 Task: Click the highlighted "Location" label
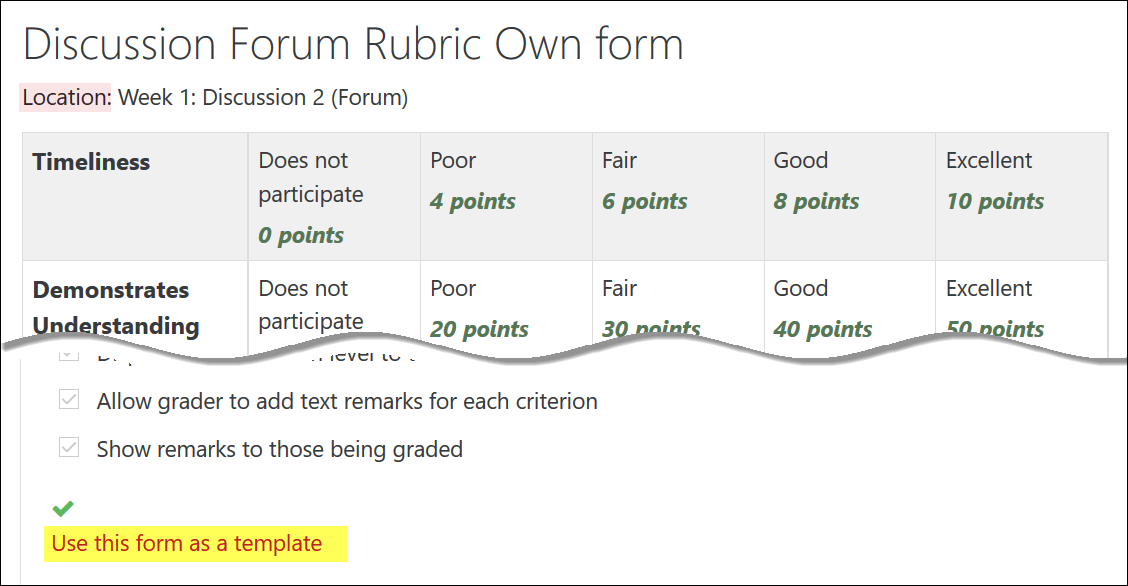coord(64,97)
